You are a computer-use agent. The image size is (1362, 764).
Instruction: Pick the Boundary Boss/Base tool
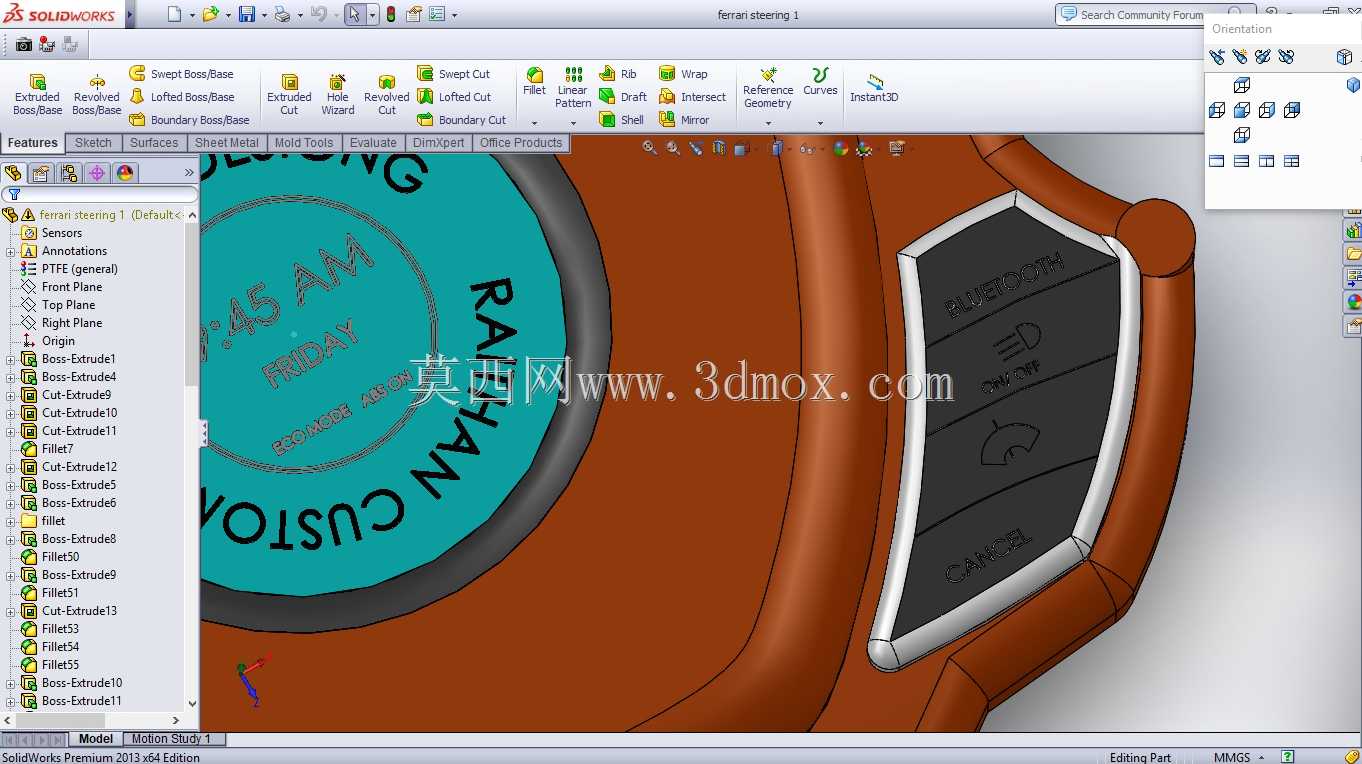[x=190, y=120]
